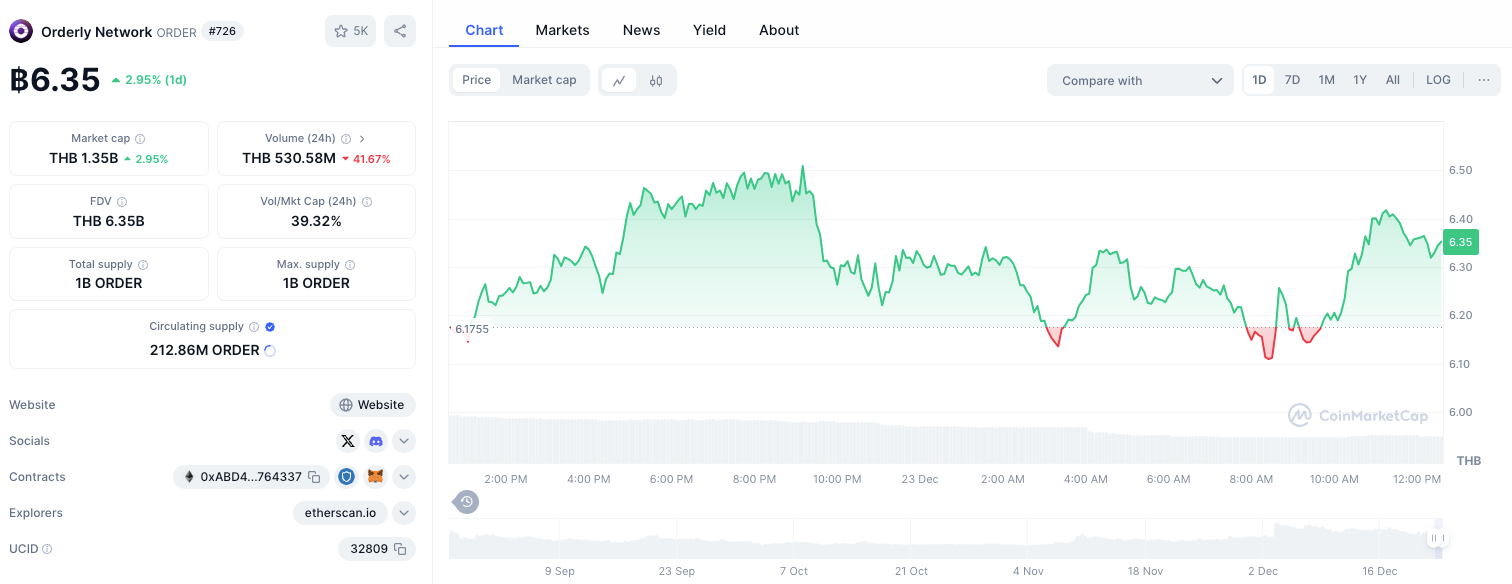Switch to line chart view
This screenshot has height=584, width=1512.
point(619,81)
